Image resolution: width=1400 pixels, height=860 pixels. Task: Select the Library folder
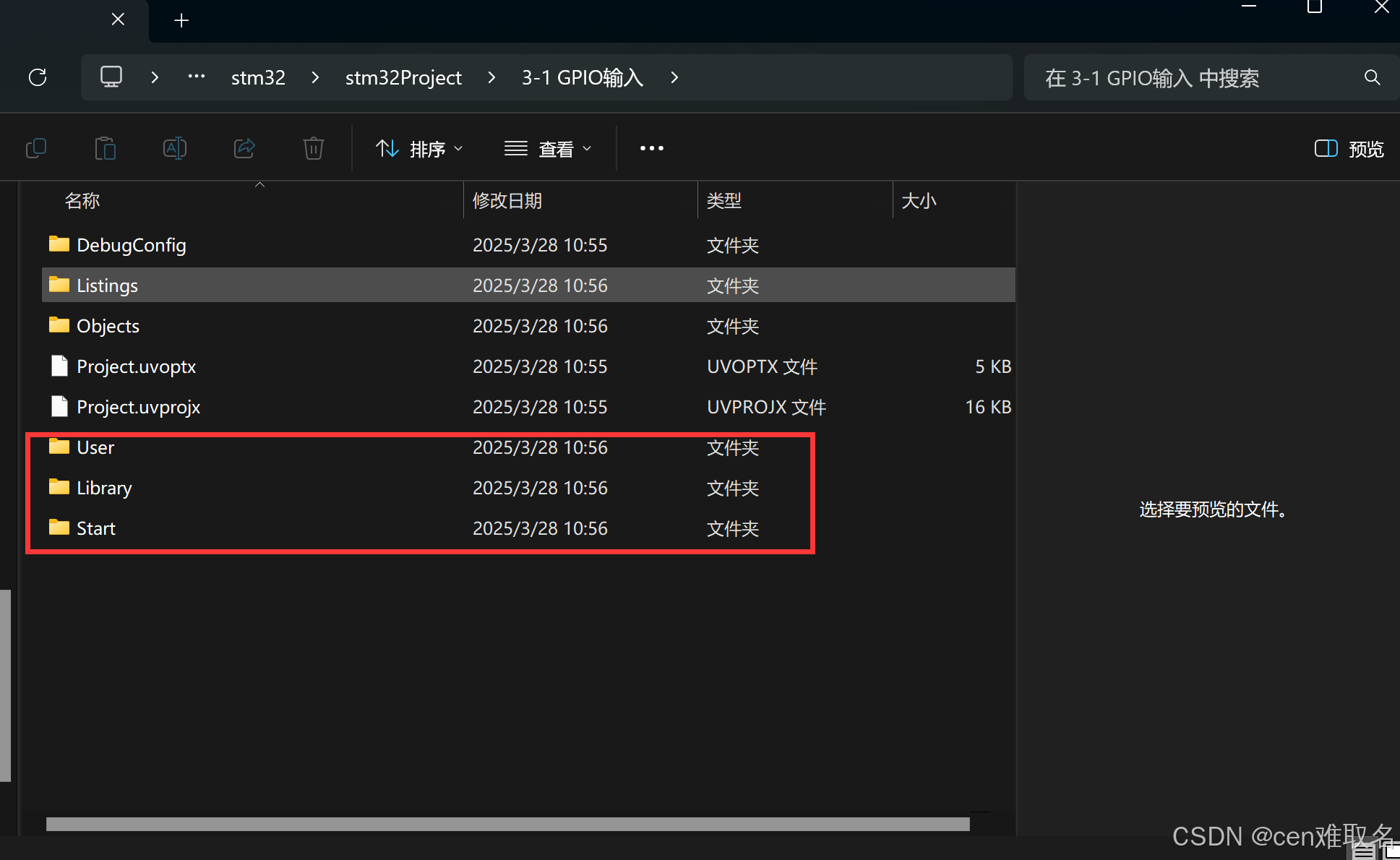click(104, 488)
